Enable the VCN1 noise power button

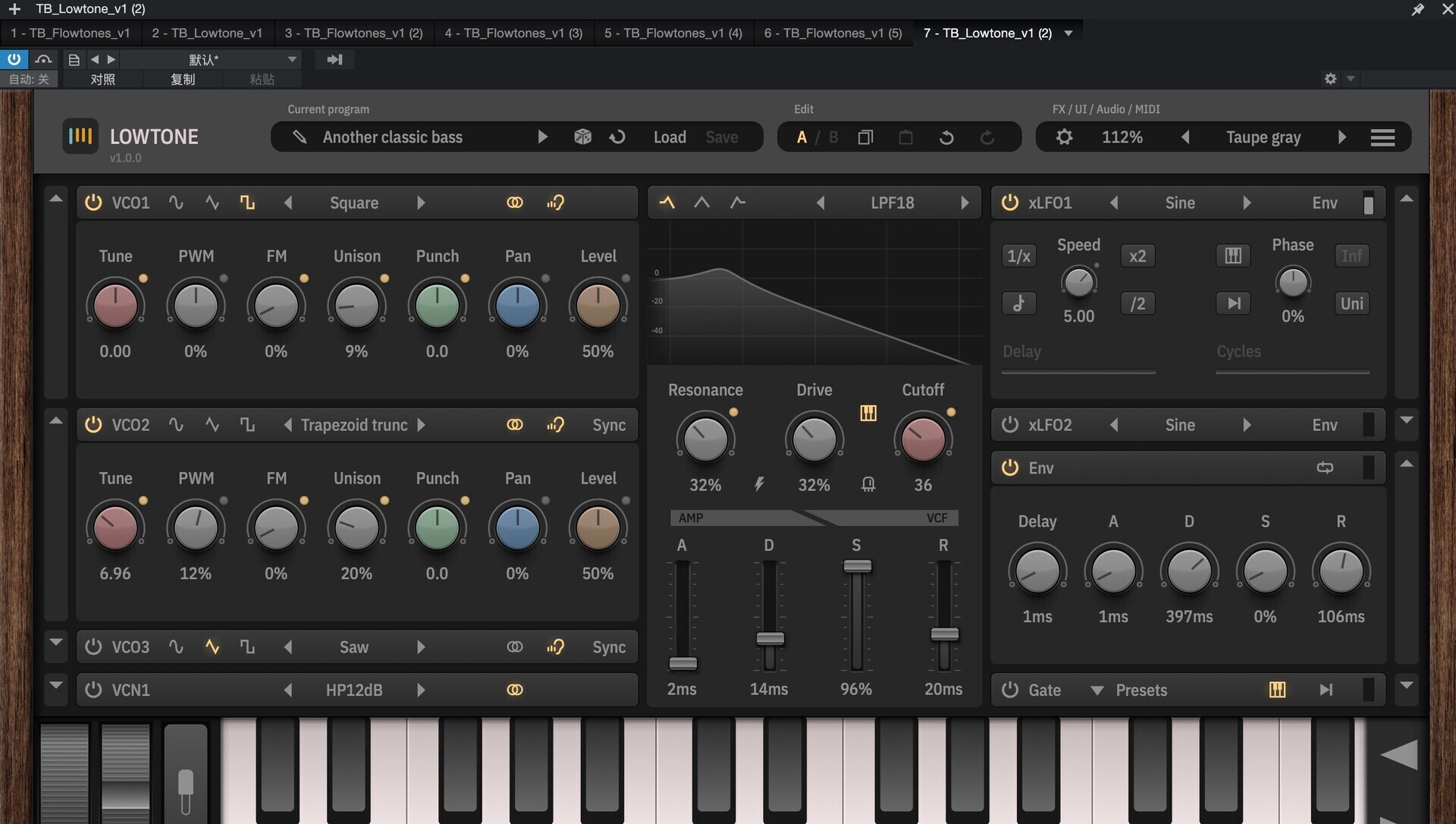[93, 690]
